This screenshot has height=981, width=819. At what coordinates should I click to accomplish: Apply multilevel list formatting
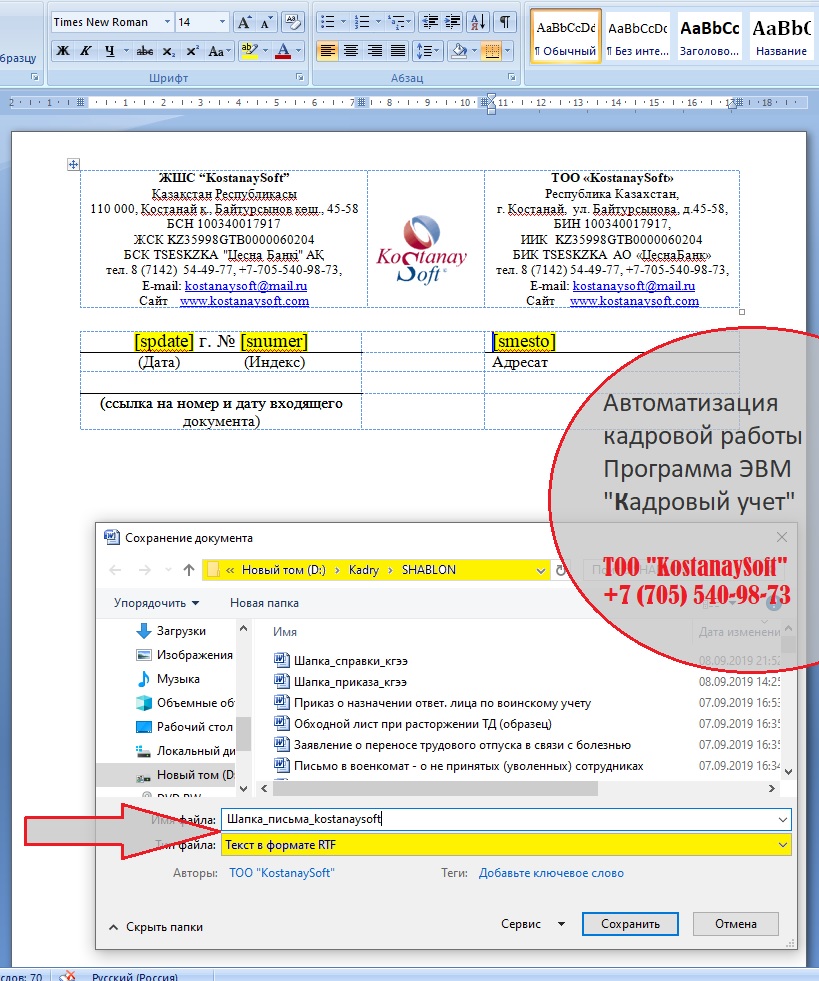(x=395, y=23)
